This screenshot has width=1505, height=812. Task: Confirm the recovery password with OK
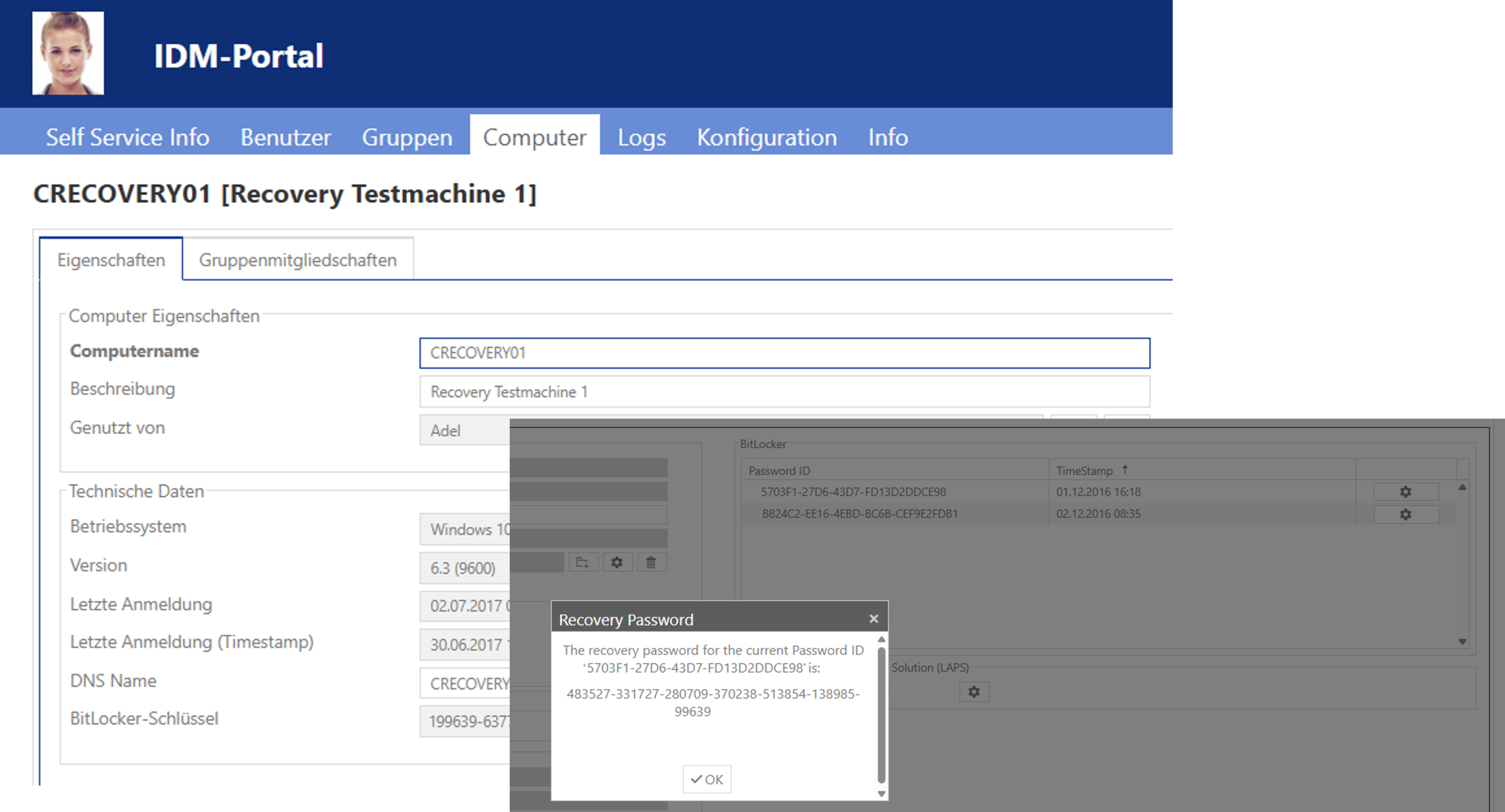(706, 779)
